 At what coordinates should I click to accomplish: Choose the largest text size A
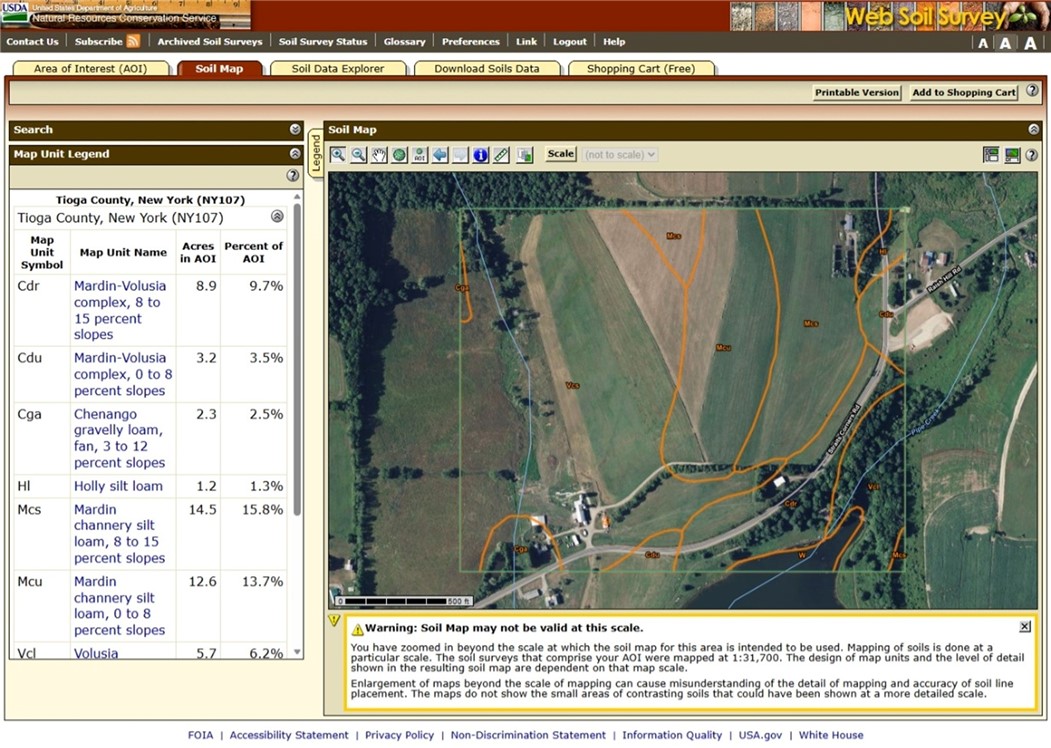[1030, 43]
